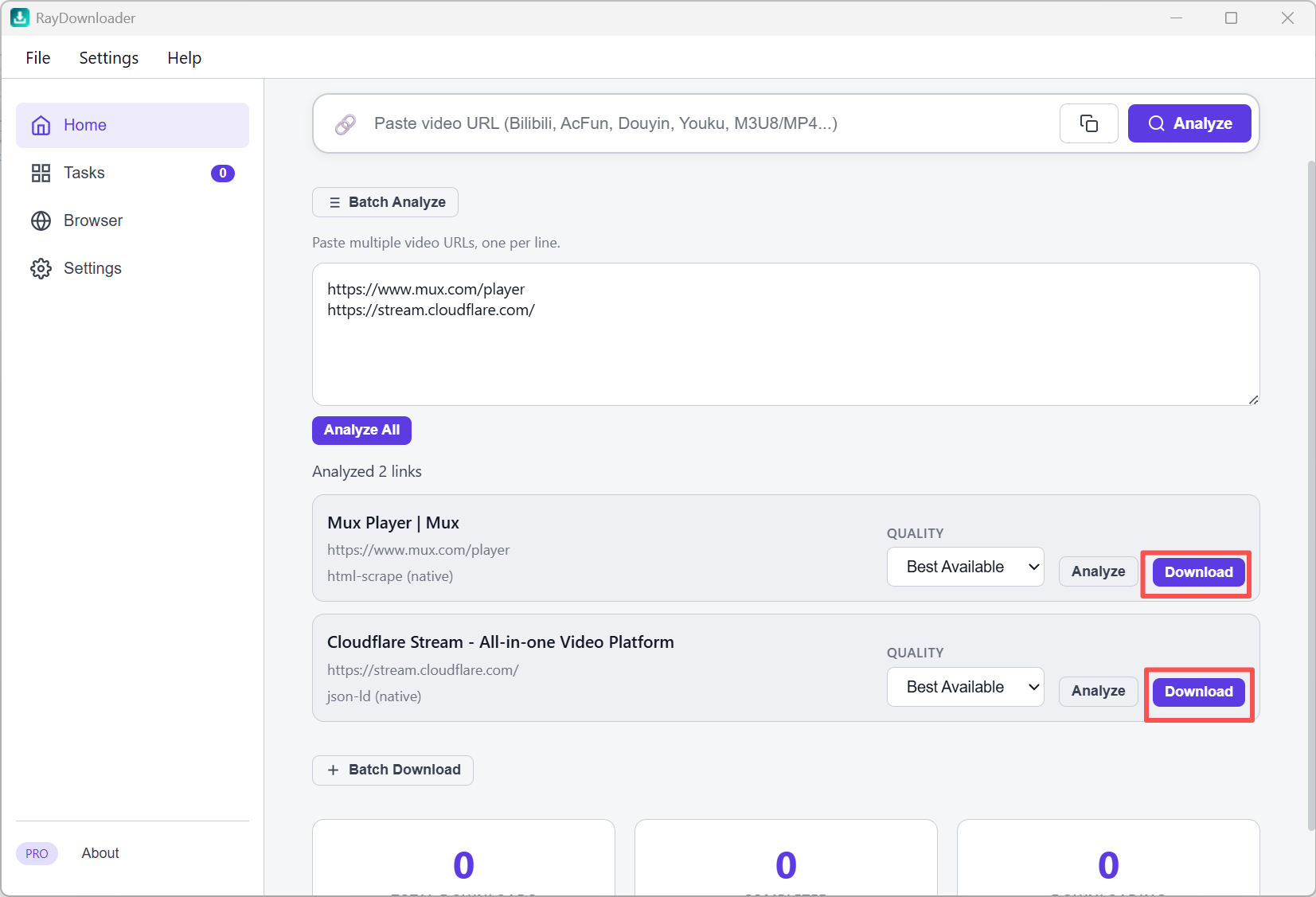Click the top Analyze button beside URL field
Image resolution: width=1316 pixels, height=897 pixels.
pos(1189,123)
